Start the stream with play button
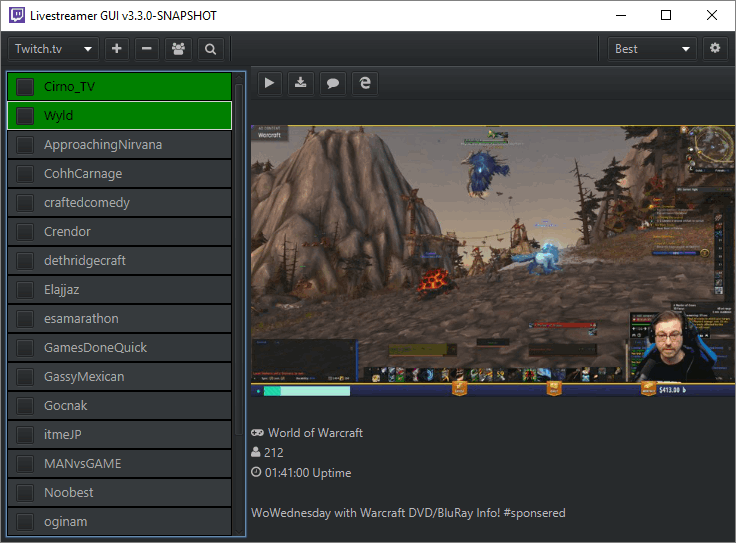This screenshot has height=543, width=736. coord(269,84)
